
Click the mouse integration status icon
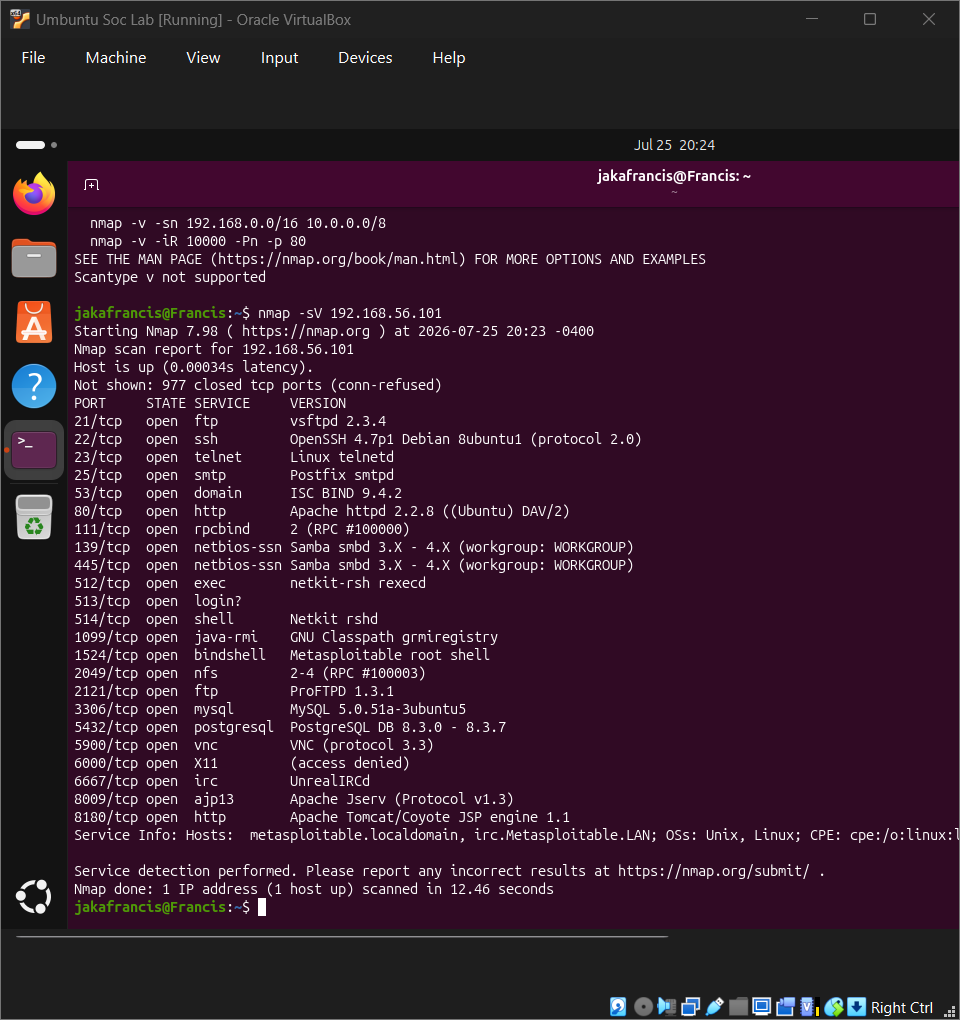[x=834, y=1006]
